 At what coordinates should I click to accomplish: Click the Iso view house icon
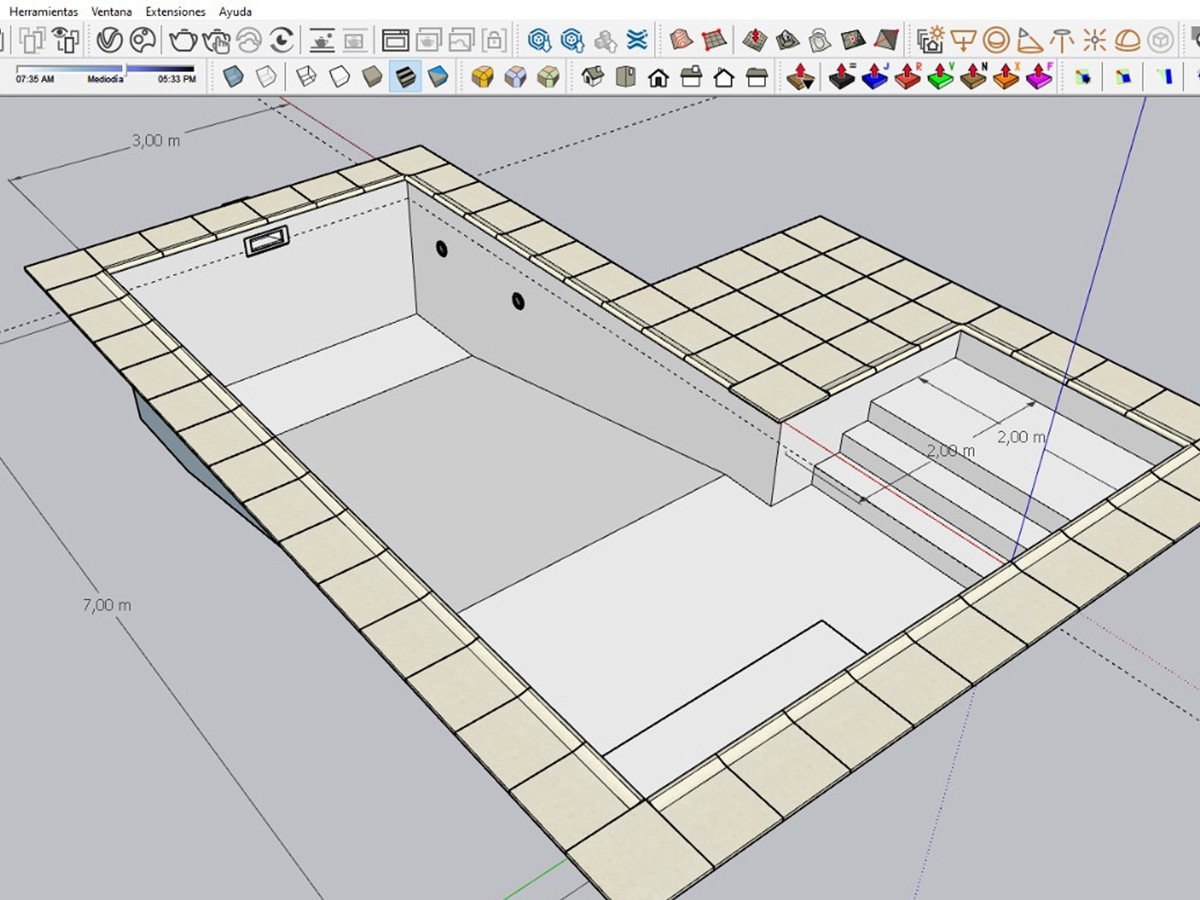tap(593, 76)
